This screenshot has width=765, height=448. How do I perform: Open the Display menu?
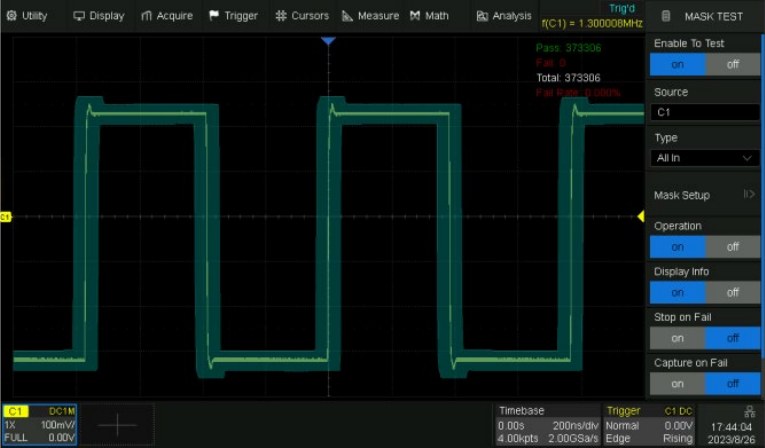(x=99, y=16)
